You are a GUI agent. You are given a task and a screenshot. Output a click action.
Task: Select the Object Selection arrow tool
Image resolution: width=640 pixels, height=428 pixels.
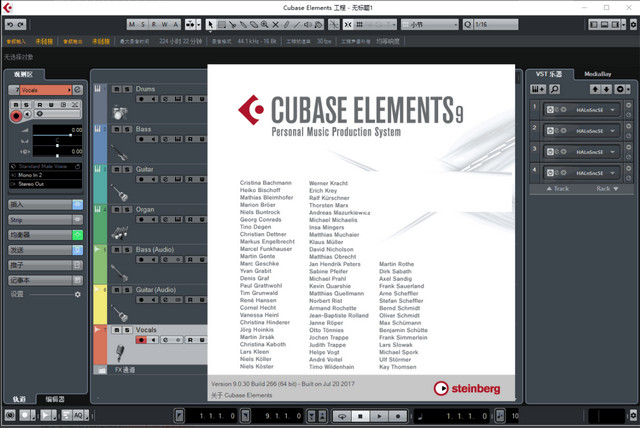tap(211, 25)
